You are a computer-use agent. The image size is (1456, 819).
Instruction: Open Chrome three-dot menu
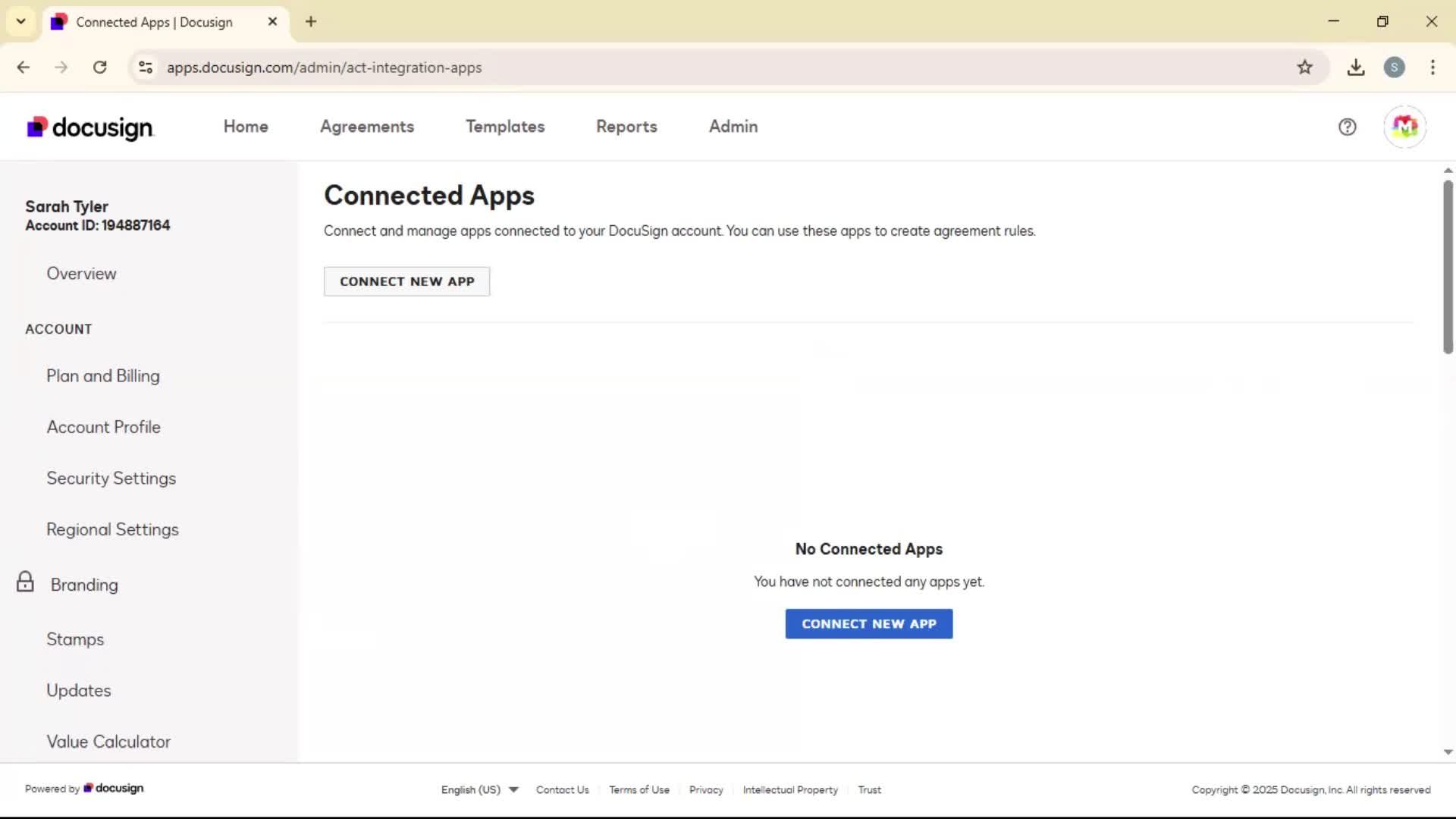point(1432,67)
